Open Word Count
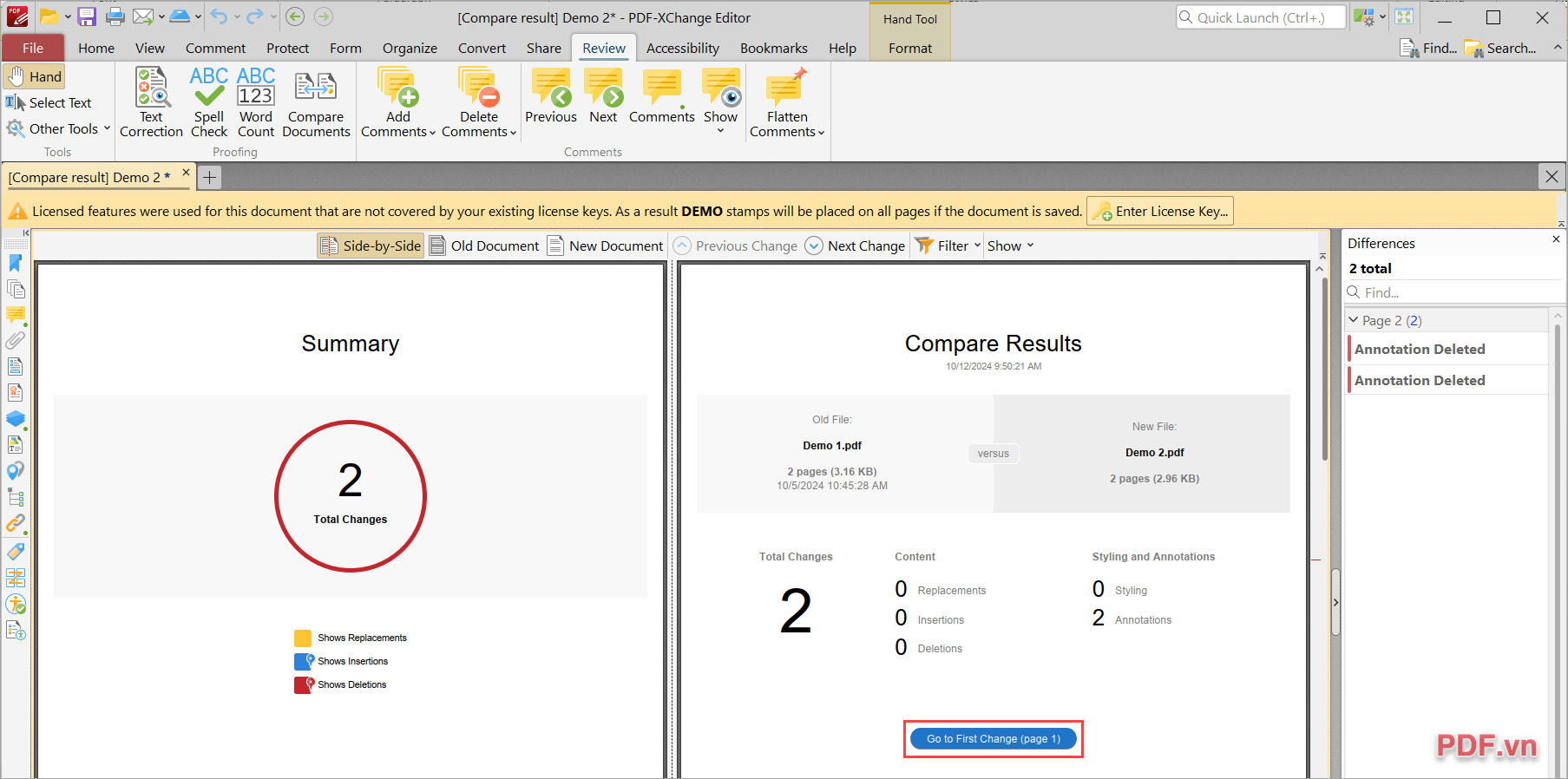The width and height of the screenshot is (1568, 779). coord(256,102)
